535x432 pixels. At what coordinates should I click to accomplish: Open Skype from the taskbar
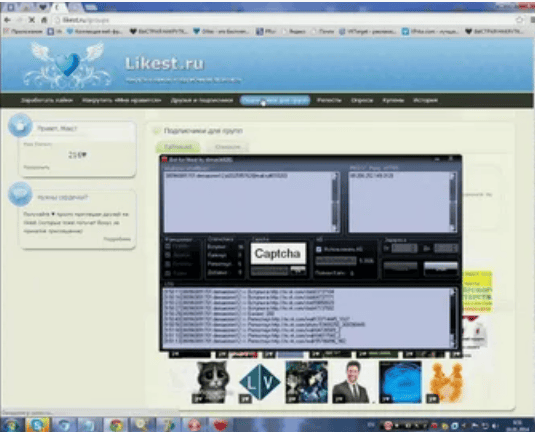click(x=38, y=425)
